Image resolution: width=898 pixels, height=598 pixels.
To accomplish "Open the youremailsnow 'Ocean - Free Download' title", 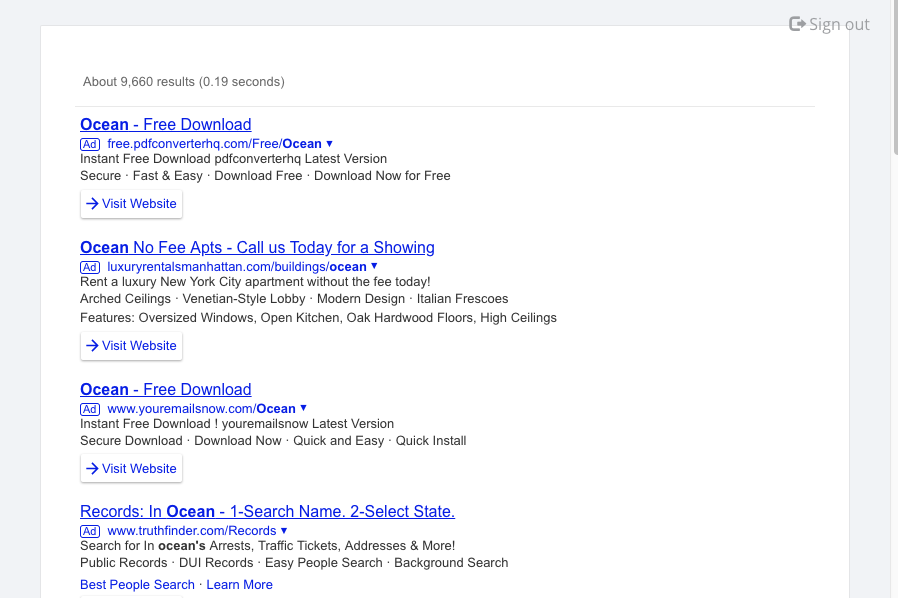I will point(165,389).
